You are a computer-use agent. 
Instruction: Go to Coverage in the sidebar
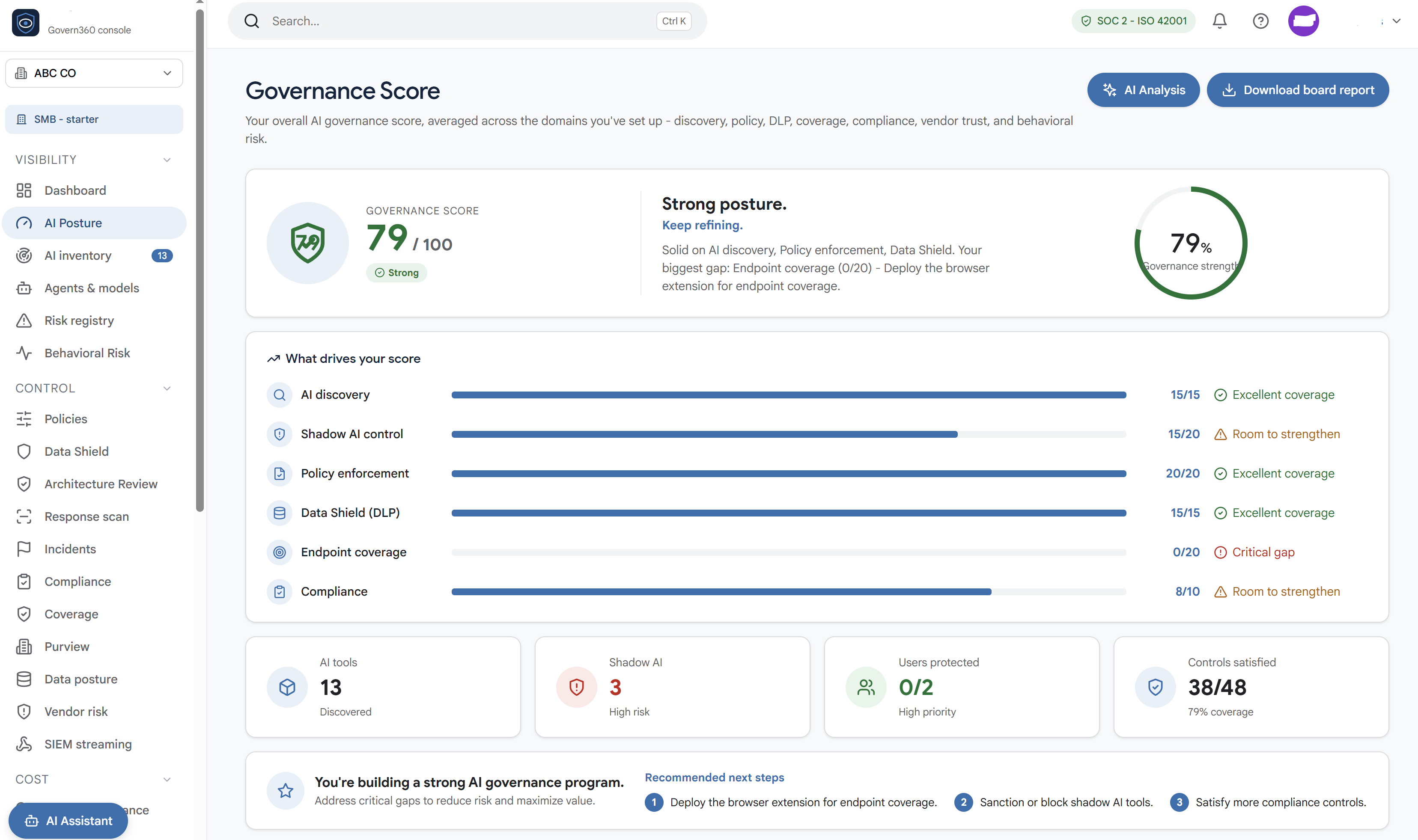[94, 614]
